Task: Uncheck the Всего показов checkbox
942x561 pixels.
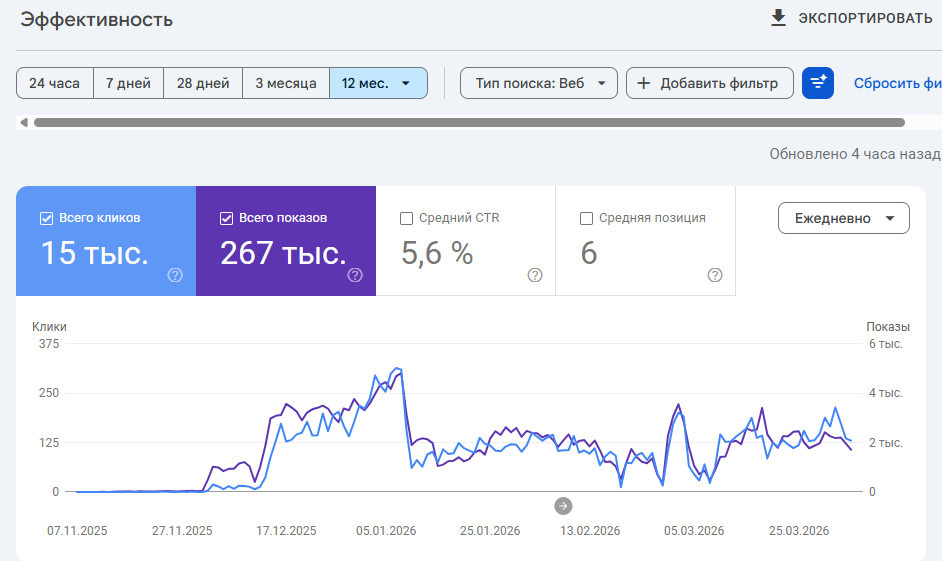Action: 226,218
